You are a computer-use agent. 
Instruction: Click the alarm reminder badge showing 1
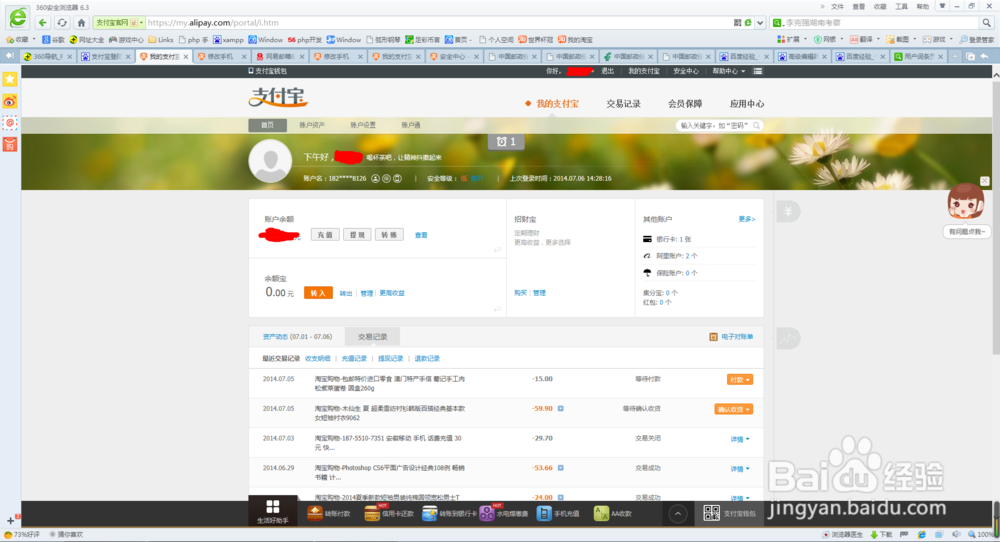coord(506,142)
